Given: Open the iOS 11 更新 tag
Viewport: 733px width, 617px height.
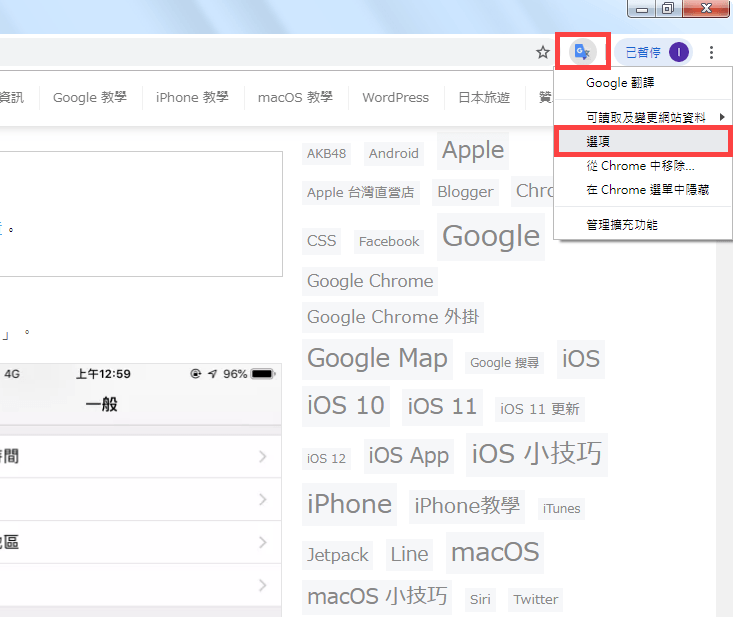Looking at the screenshot, I should (540, 409).
